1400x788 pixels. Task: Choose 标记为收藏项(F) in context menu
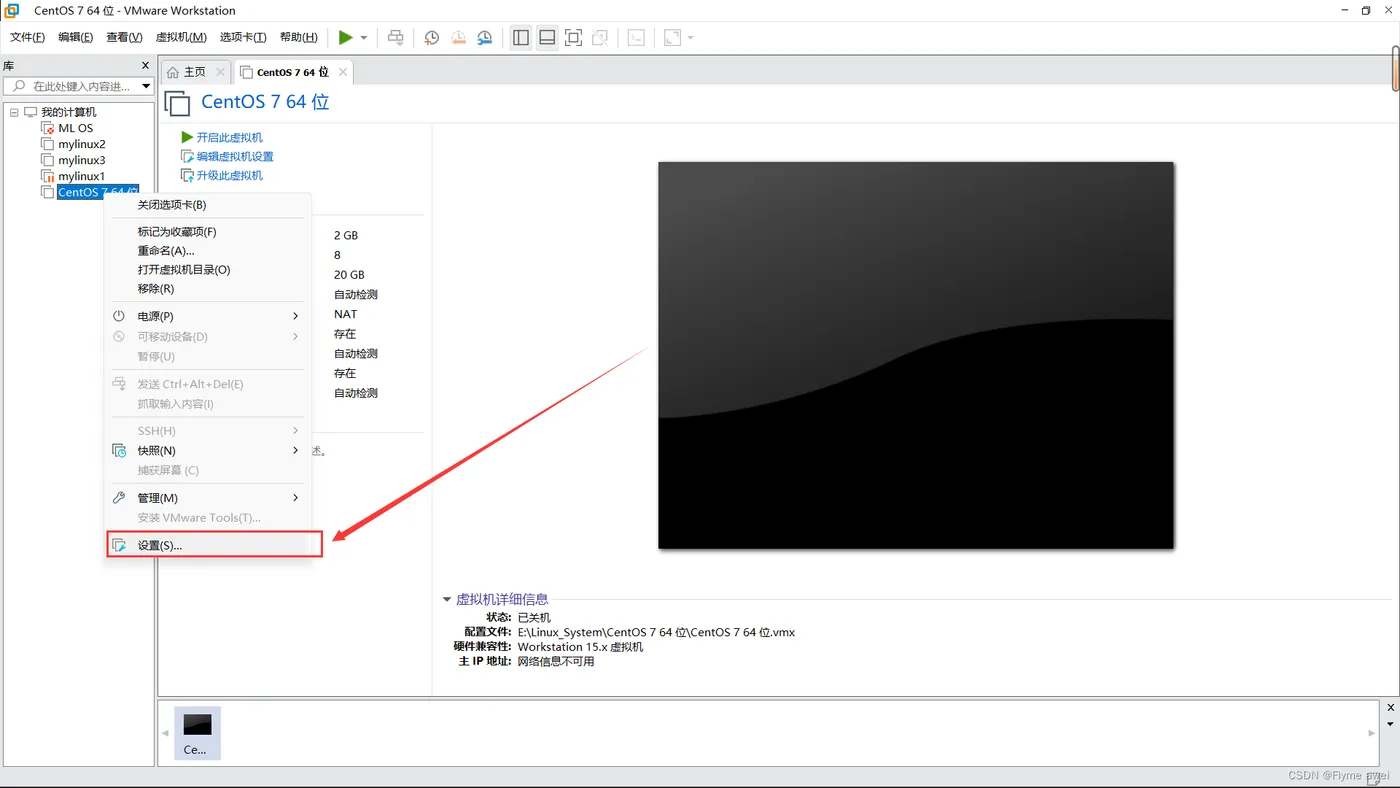click(208, 232)
